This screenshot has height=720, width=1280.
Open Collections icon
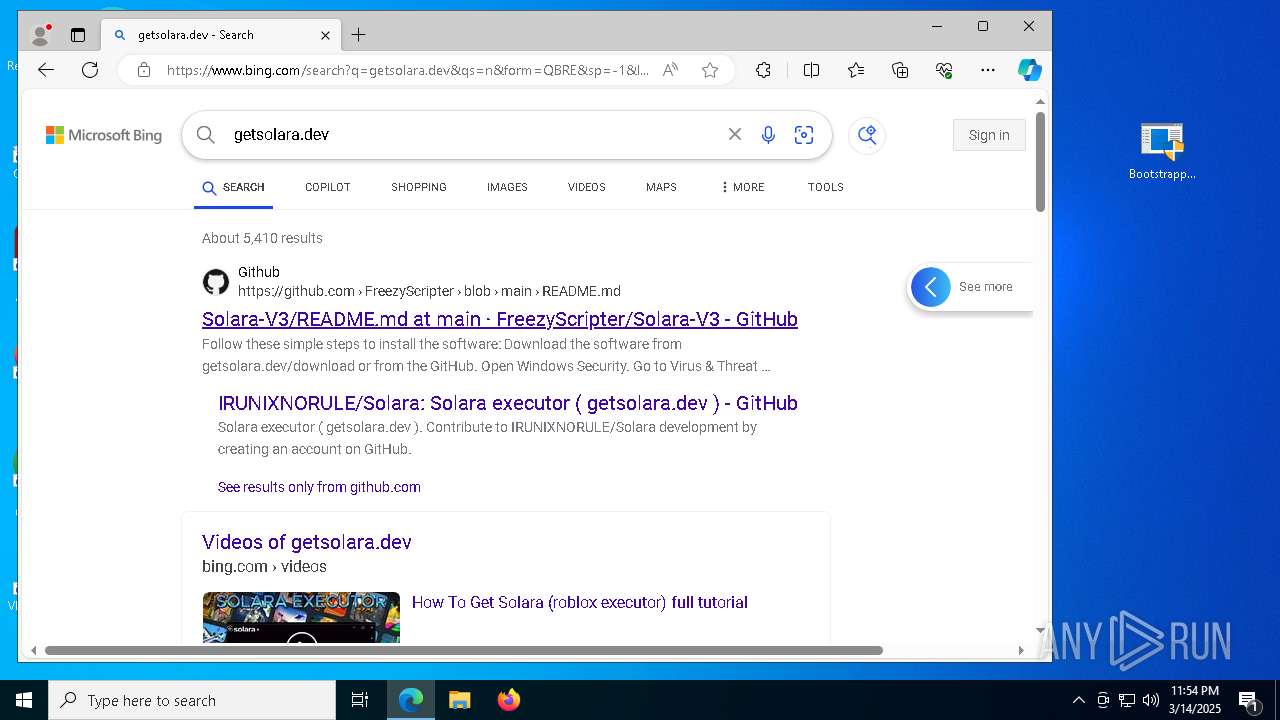tap(900, 70)
